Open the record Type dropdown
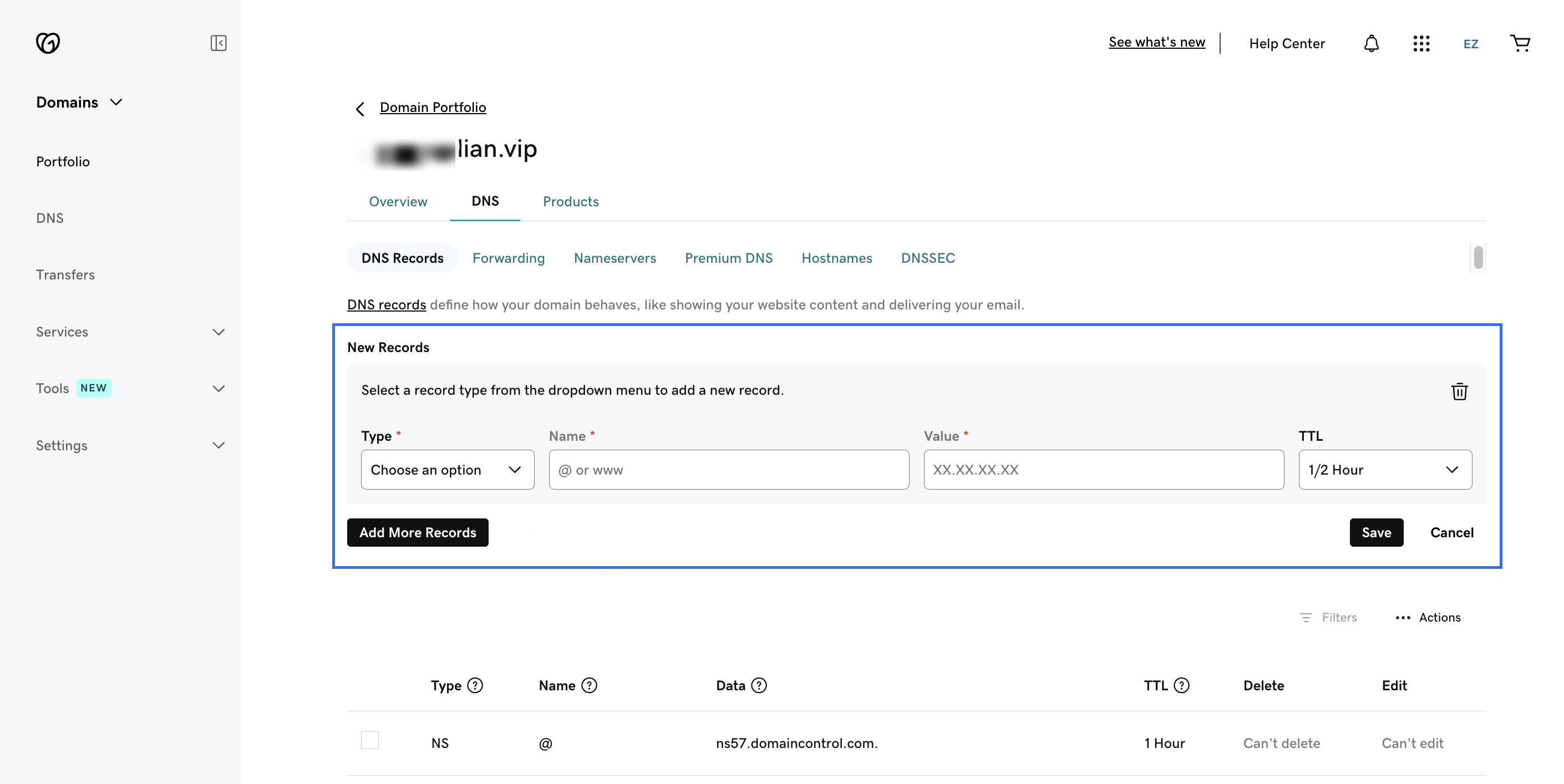The width and height of the screenshot is (1564, 784). coord(448,470)
